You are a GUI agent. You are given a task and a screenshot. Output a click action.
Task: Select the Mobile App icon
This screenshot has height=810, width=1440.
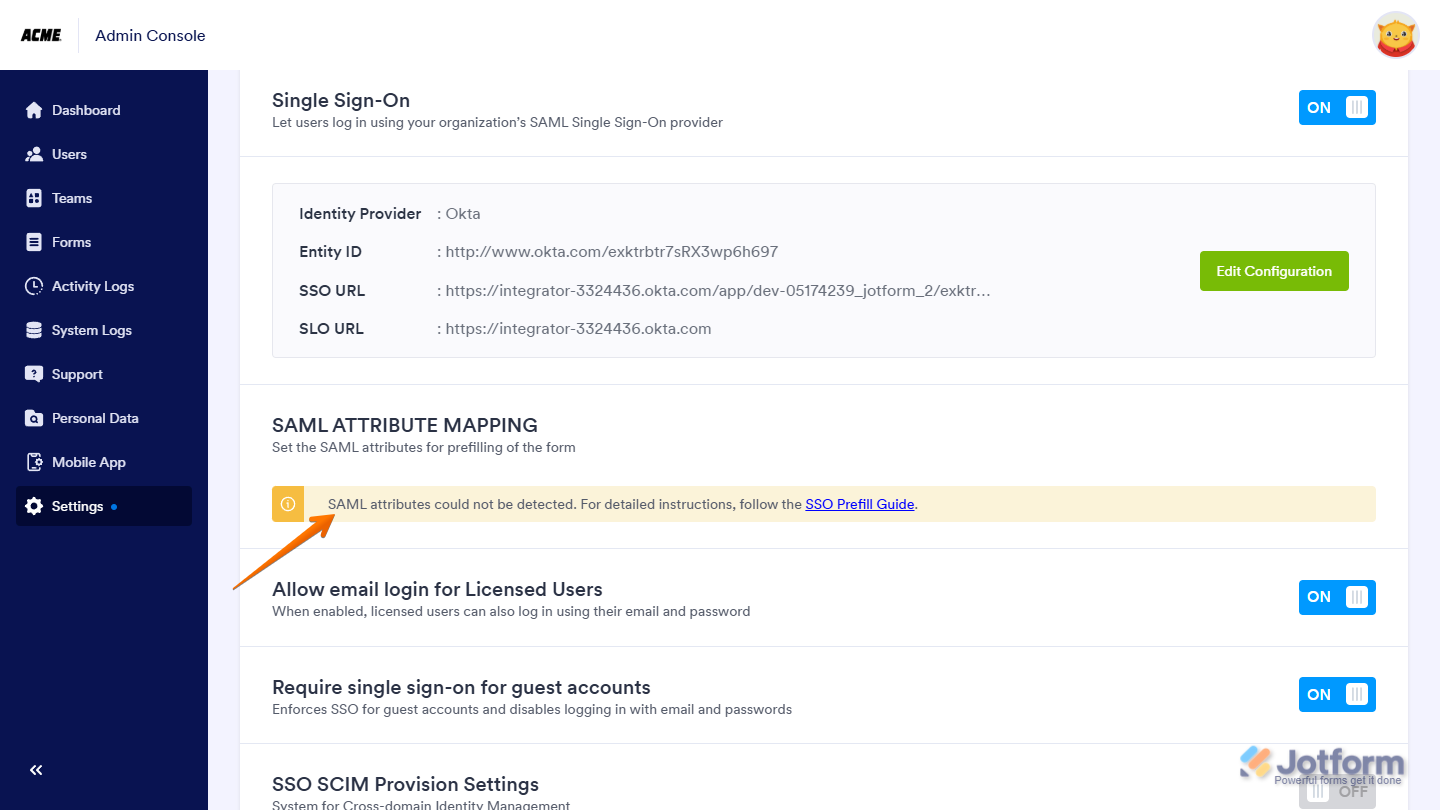pyautogui.click(x=35, y=462)
